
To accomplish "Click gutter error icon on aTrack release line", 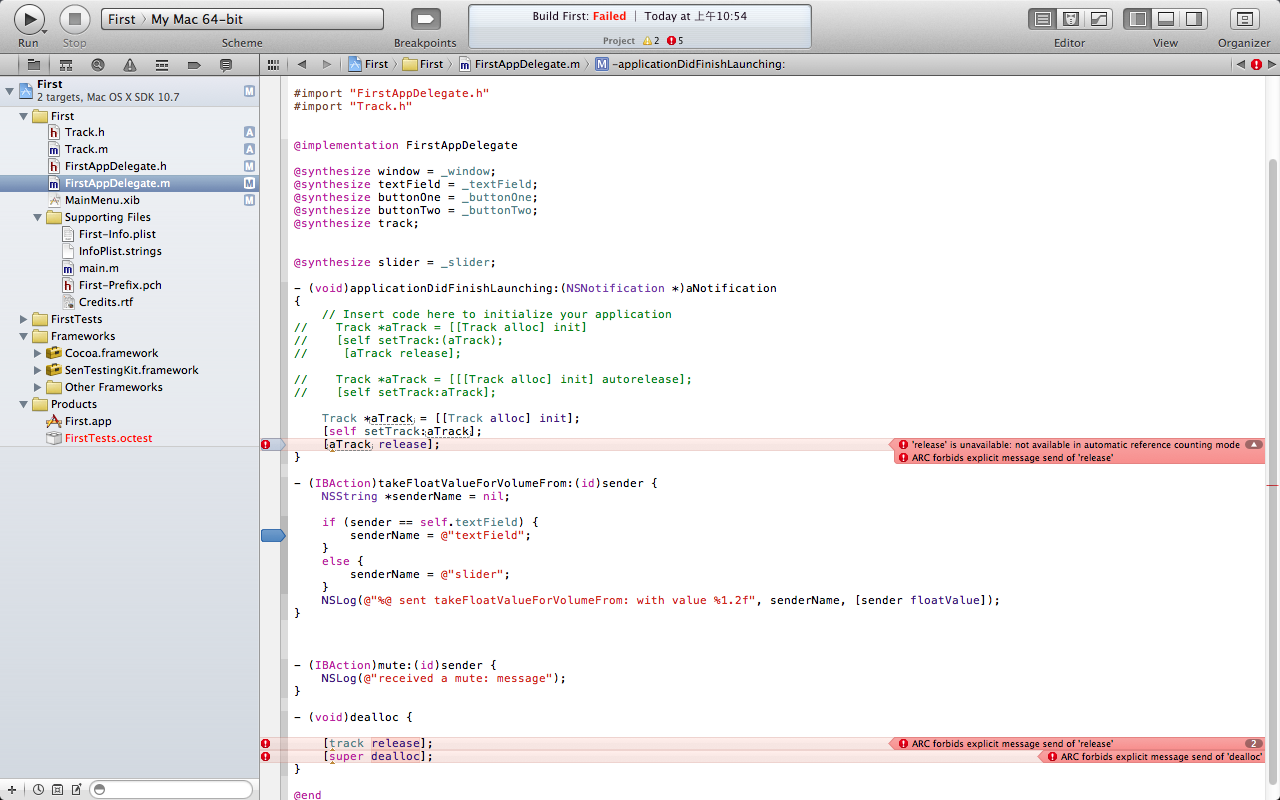I will point(266,444).
